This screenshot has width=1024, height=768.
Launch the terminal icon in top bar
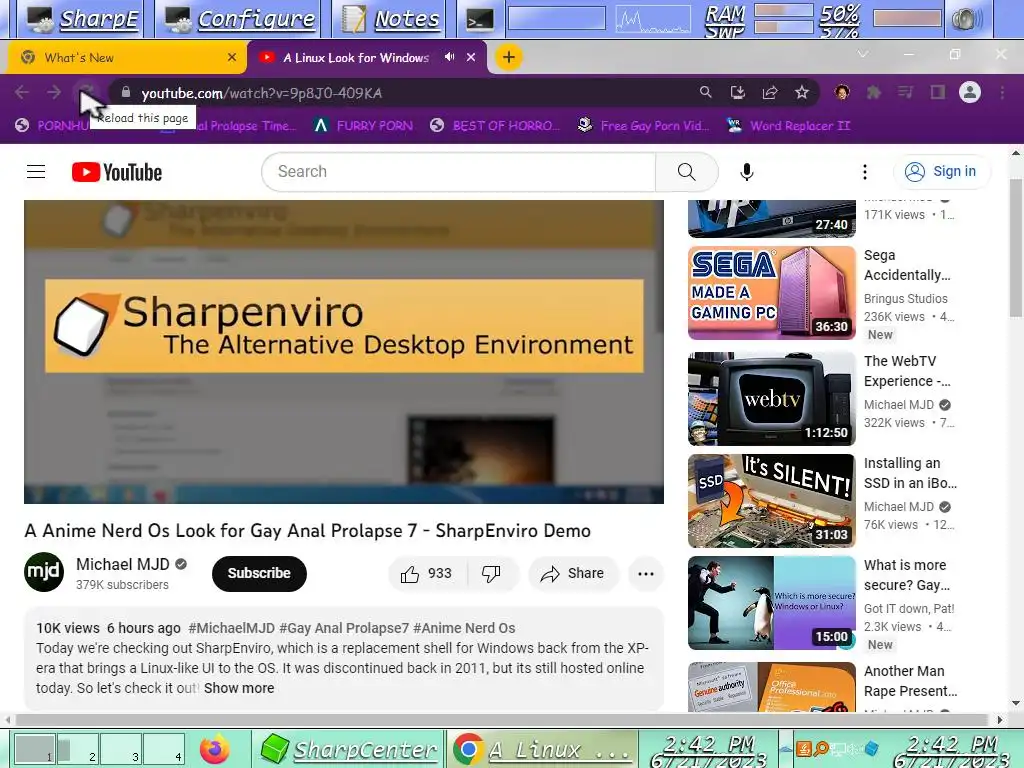coord(479,20)
